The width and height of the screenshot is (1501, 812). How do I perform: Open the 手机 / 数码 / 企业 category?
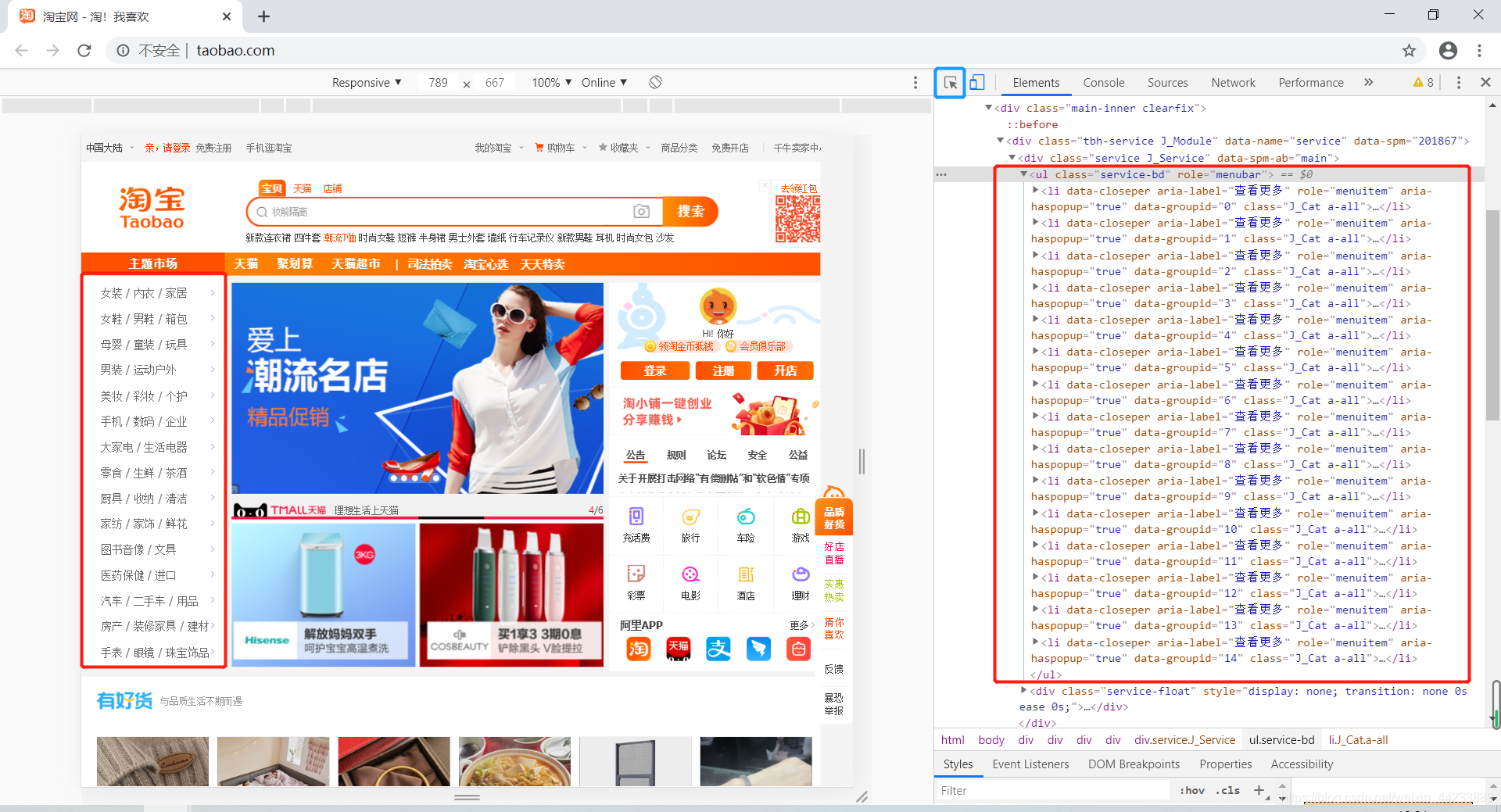[144, 421]
